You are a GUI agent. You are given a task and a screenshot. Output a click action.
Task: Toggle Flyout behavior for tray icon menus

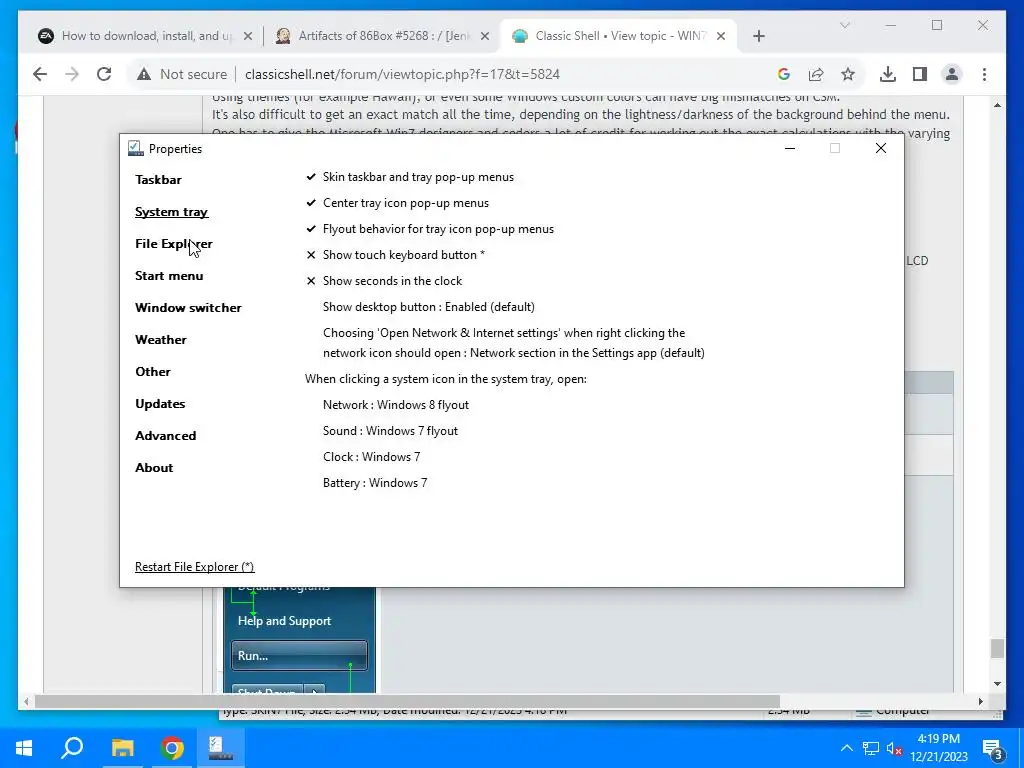[x=430, y=229]
